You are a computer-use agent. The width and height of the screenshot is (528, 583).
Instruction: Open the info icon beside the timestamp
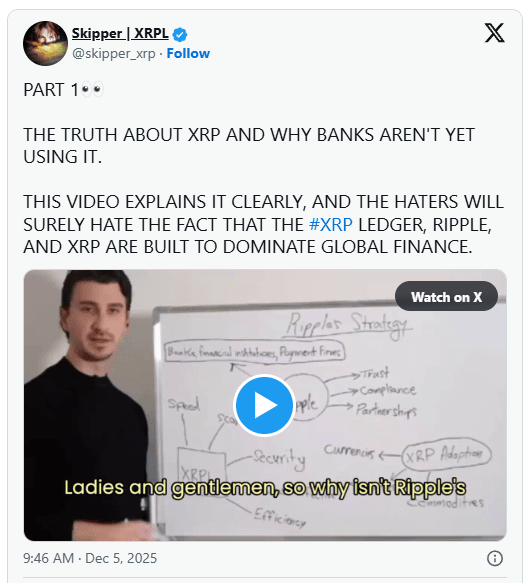(495, 558)
